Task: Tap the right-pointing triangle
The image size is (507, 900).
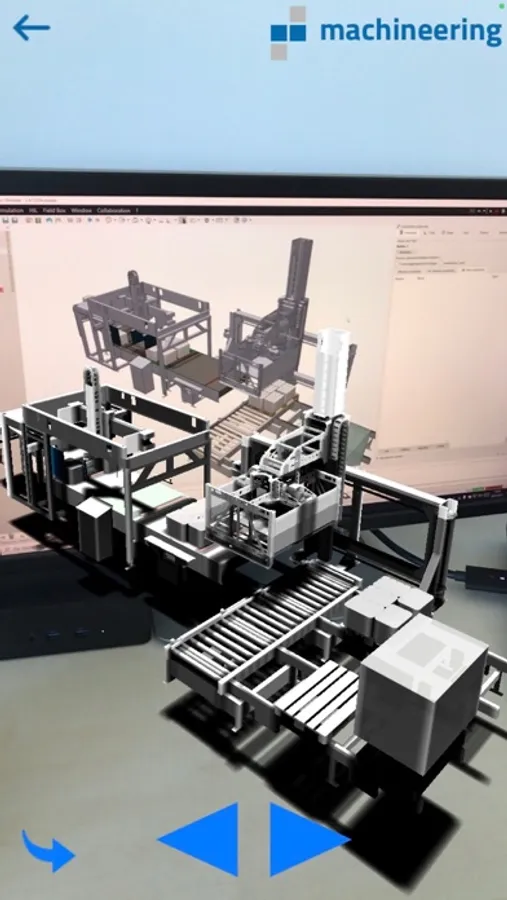Action: pyautogui.click(x=309, y=839)
